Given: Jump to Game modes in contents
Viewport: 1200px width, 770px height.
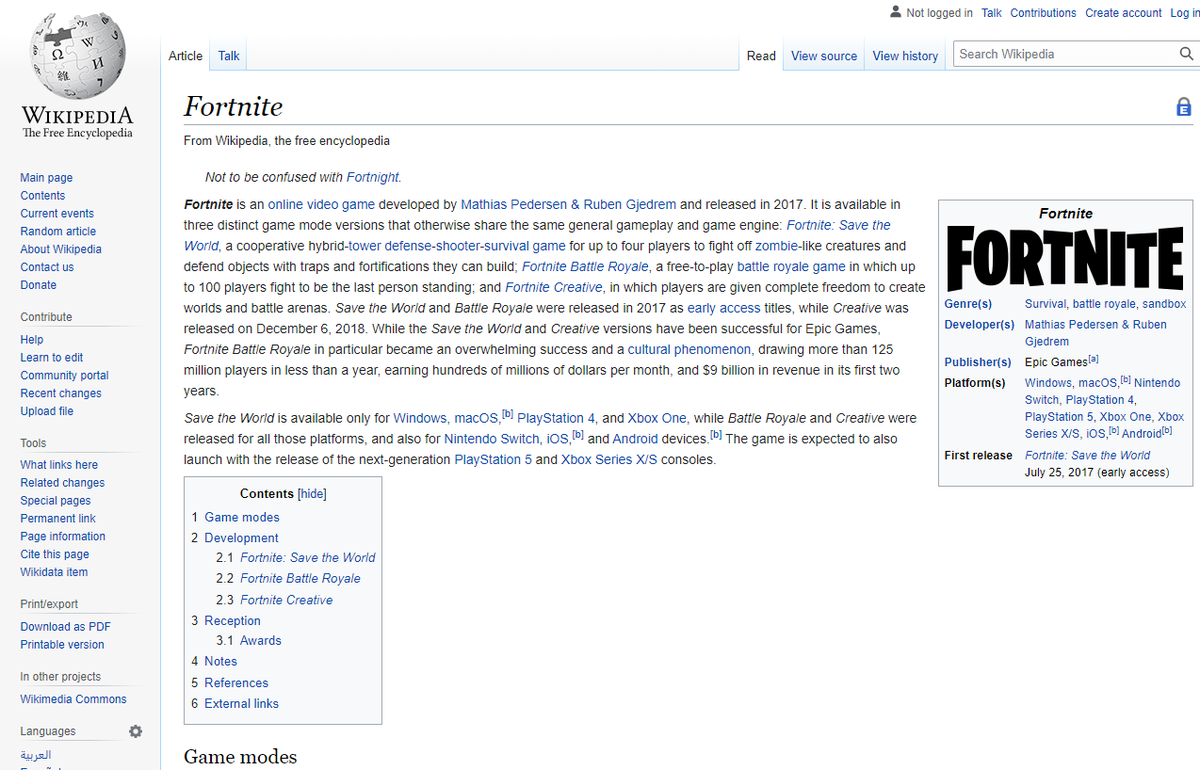Looking at the screenshot, I should [x=242, y=518].
